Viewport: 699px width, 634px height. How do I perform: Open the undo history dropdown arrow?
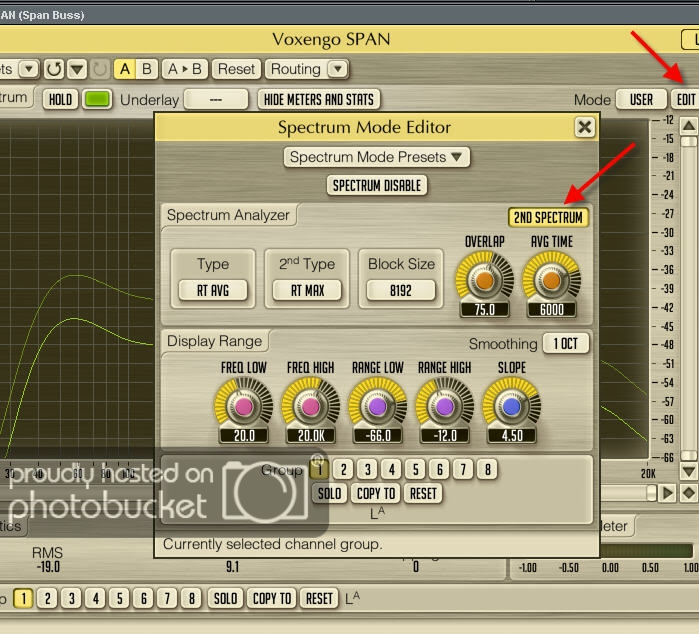click(x=77, y=70)
